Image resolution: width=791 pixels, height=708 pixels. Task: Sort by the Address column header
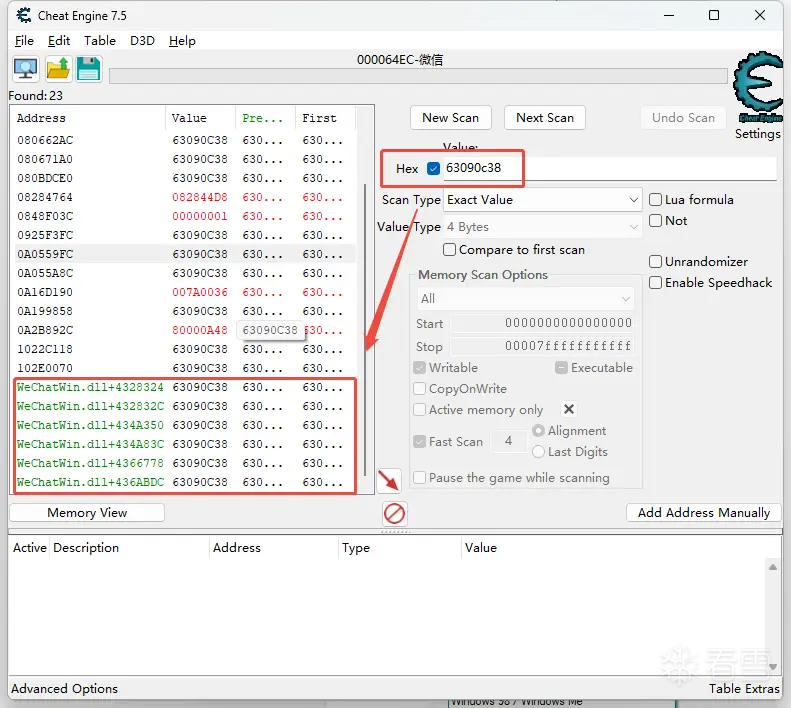(x=89, y=118)
